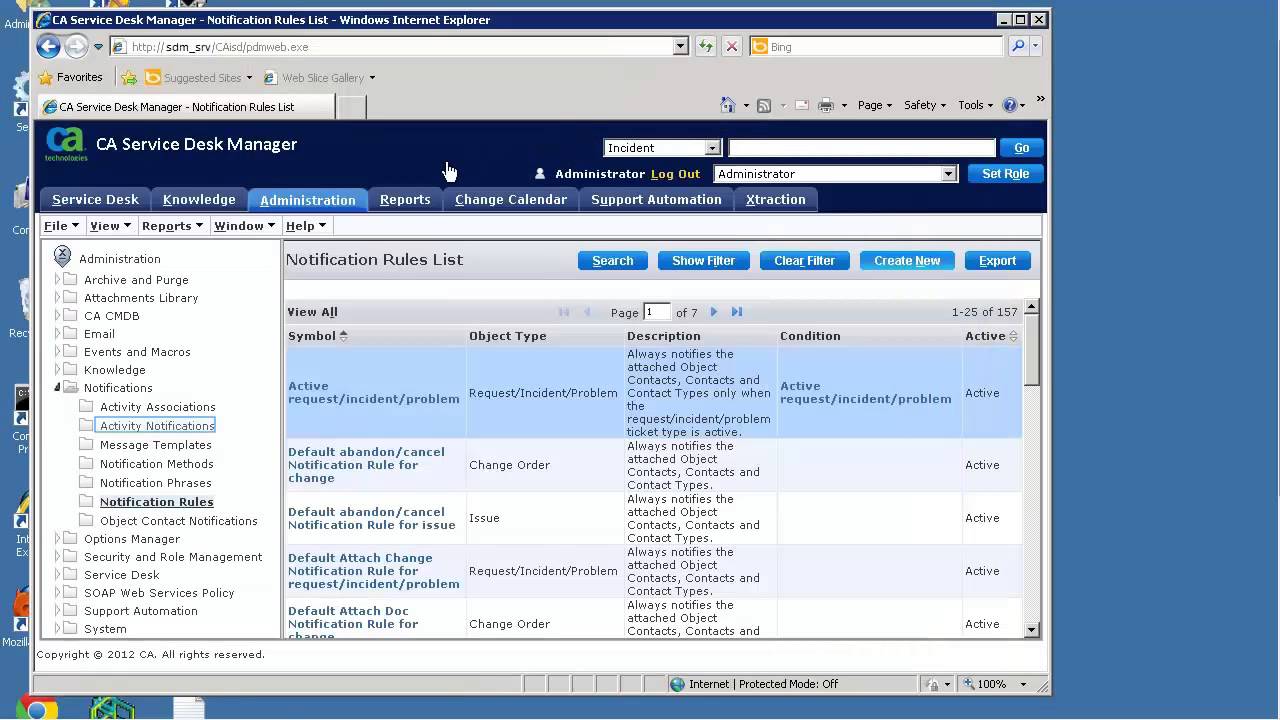Click the RSS feeds icon
This screenshot has height=720, width=1280.
(764, 105)
